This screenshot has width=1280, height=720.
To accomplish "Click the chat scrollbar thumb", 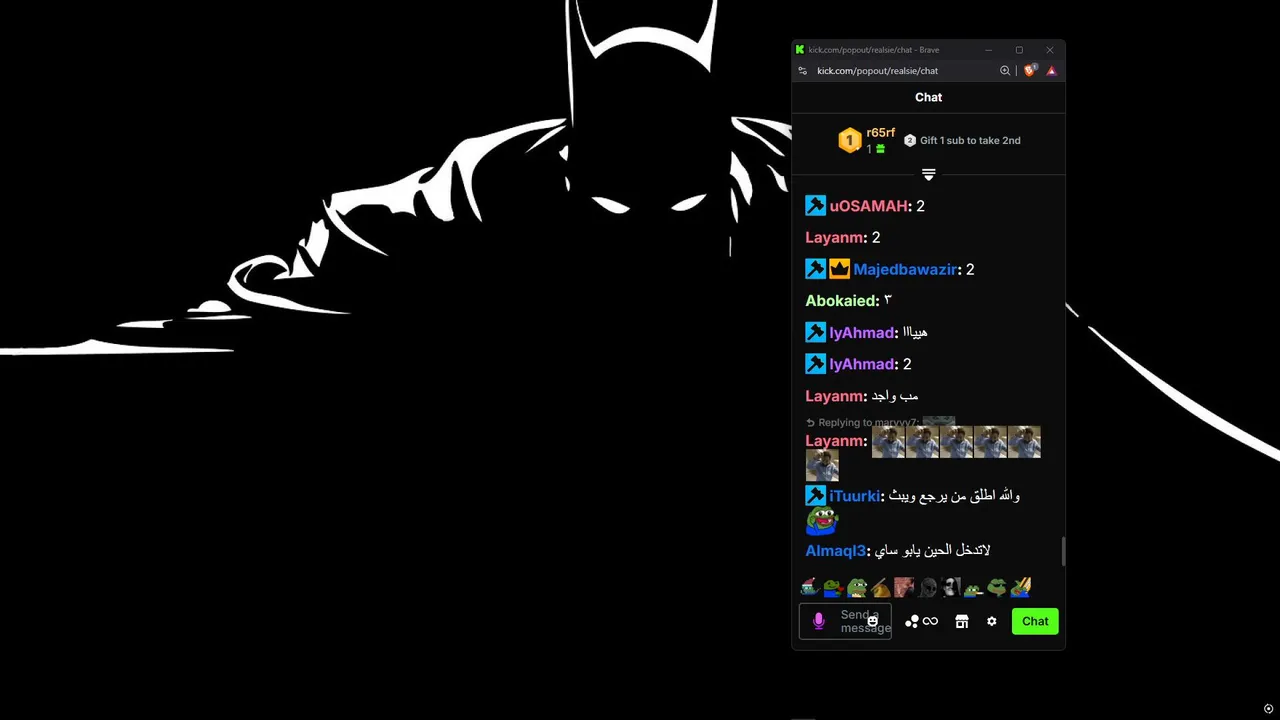I will (x=1063, y=551).
